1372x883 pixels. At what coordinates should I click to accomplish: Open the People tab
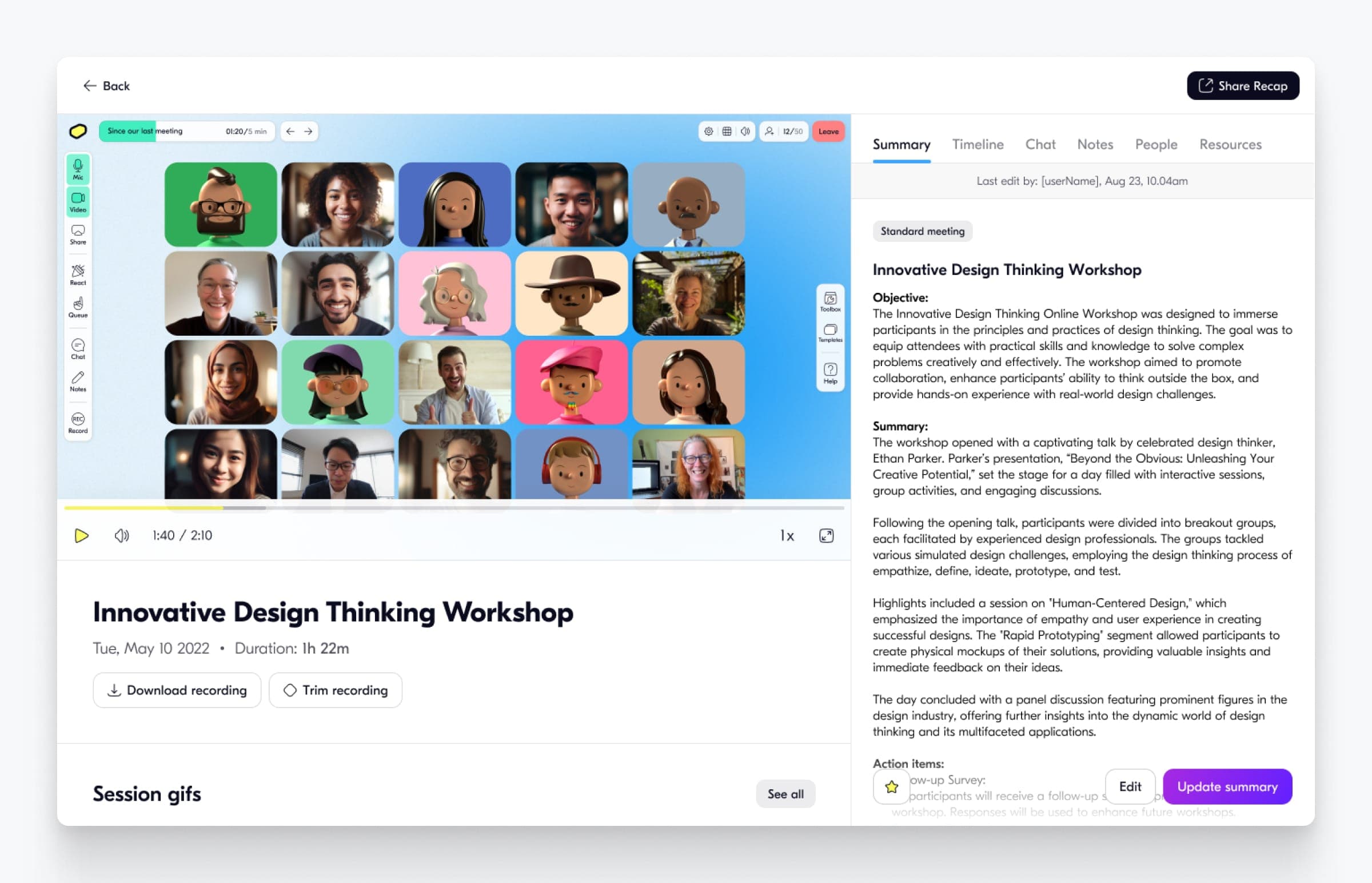click(1156, 145)
